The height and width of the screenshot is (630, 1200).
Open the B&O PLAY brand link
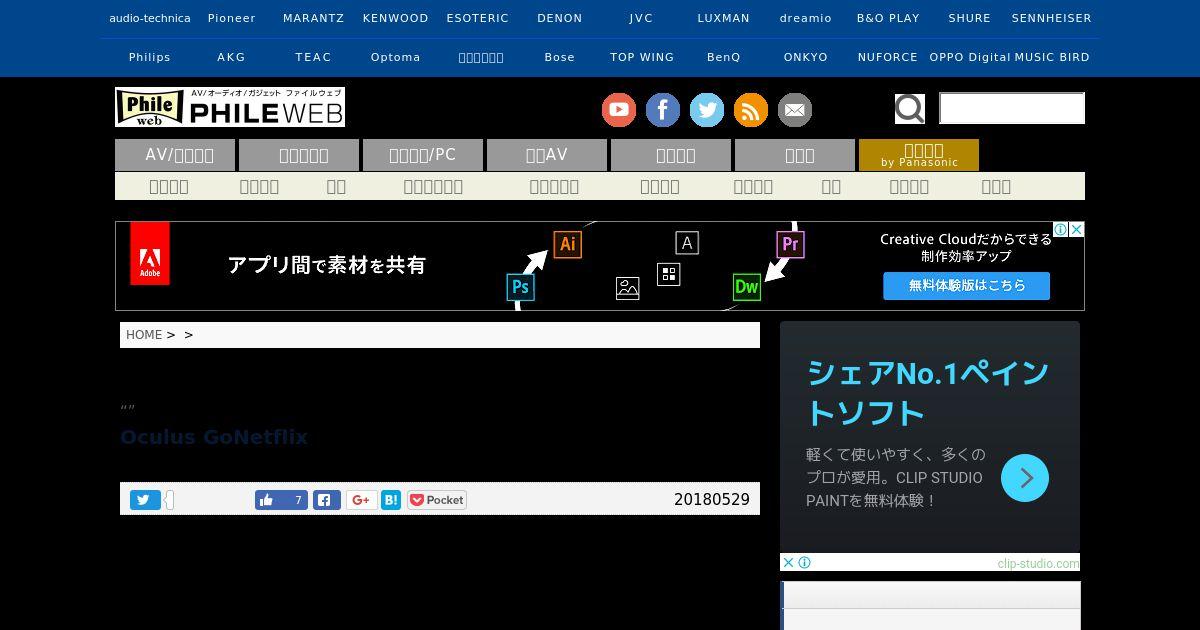click(888, 18)
